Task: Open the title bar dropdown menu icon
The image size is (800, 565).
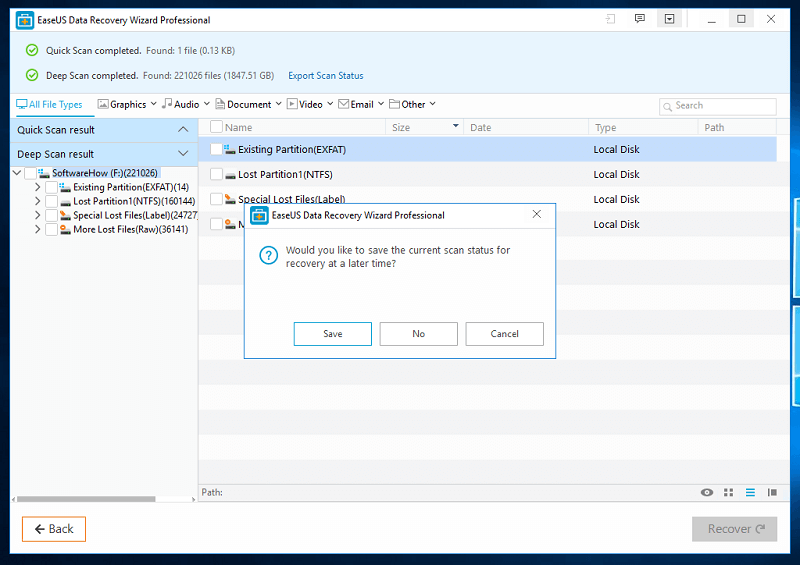Action: (x=669, y=19)
